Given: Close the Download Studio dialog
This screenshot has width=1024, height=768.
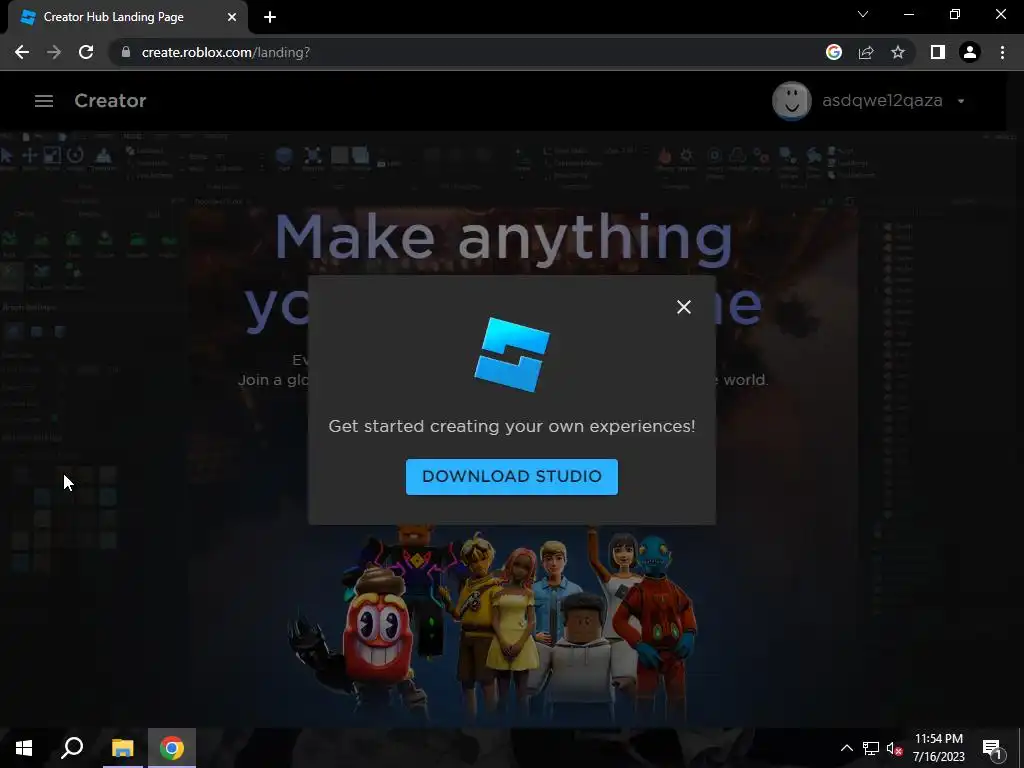Looking at the screenshot, I should pyautogui.click(x=684, y=307).
